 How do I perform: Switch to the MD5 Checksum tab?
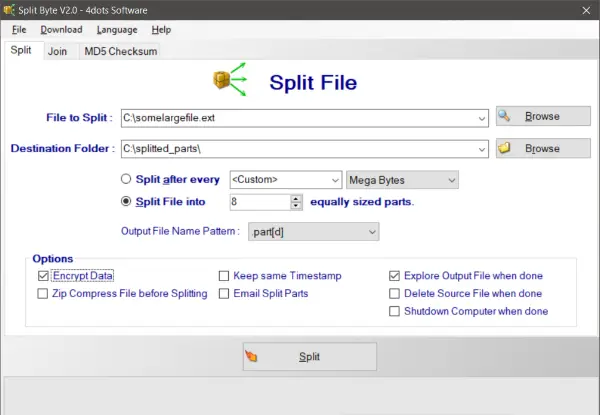pos(121,51)
